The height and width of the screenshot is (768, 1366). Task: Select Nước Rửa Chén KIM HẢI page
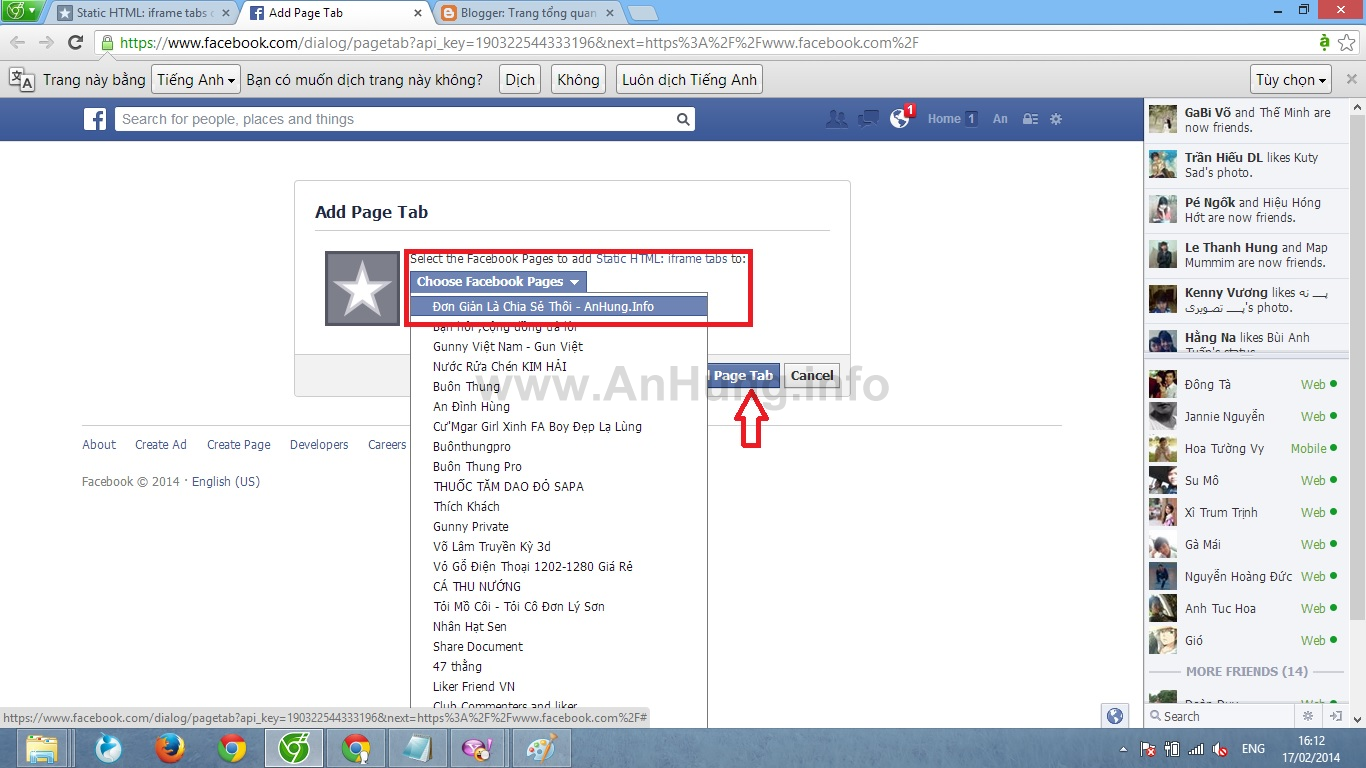559,366
